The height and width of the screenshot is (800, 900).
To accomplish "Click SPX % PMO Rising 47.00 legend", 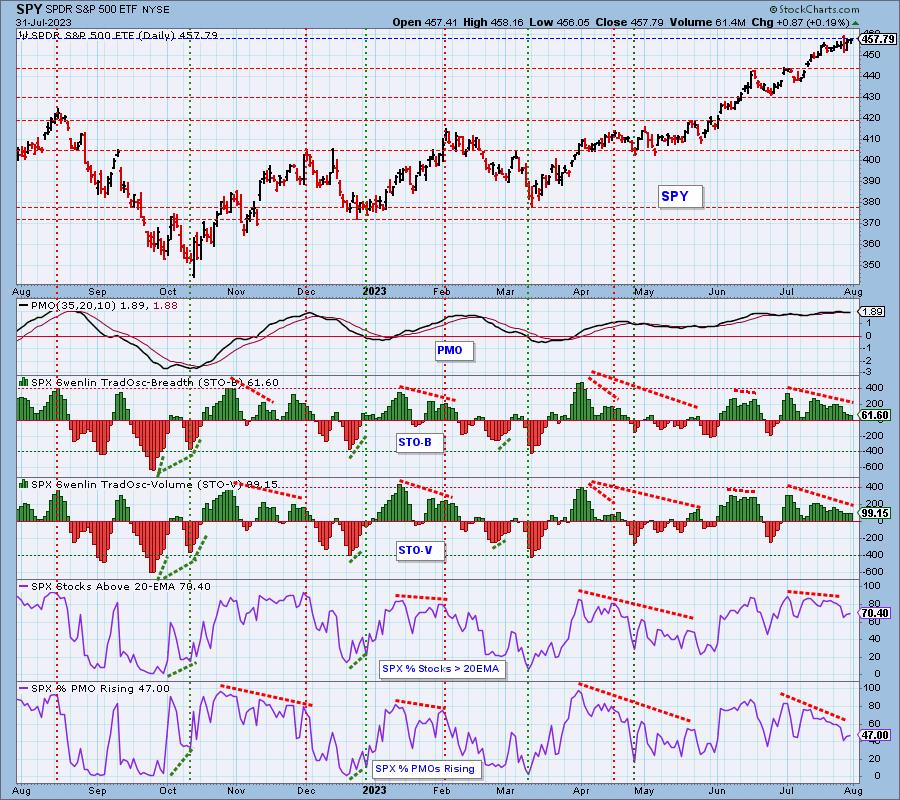I will 100,688.
